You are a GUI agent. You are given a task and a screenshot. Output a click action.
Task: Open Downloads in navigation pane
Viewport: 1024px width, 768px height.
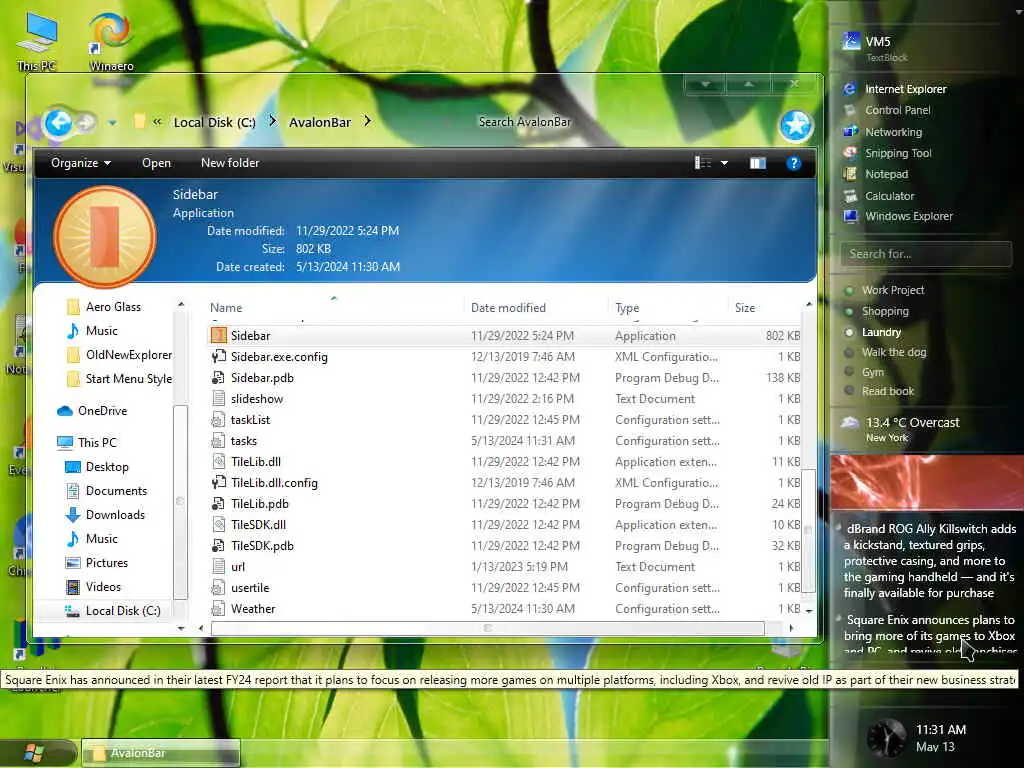click(106, 515)
